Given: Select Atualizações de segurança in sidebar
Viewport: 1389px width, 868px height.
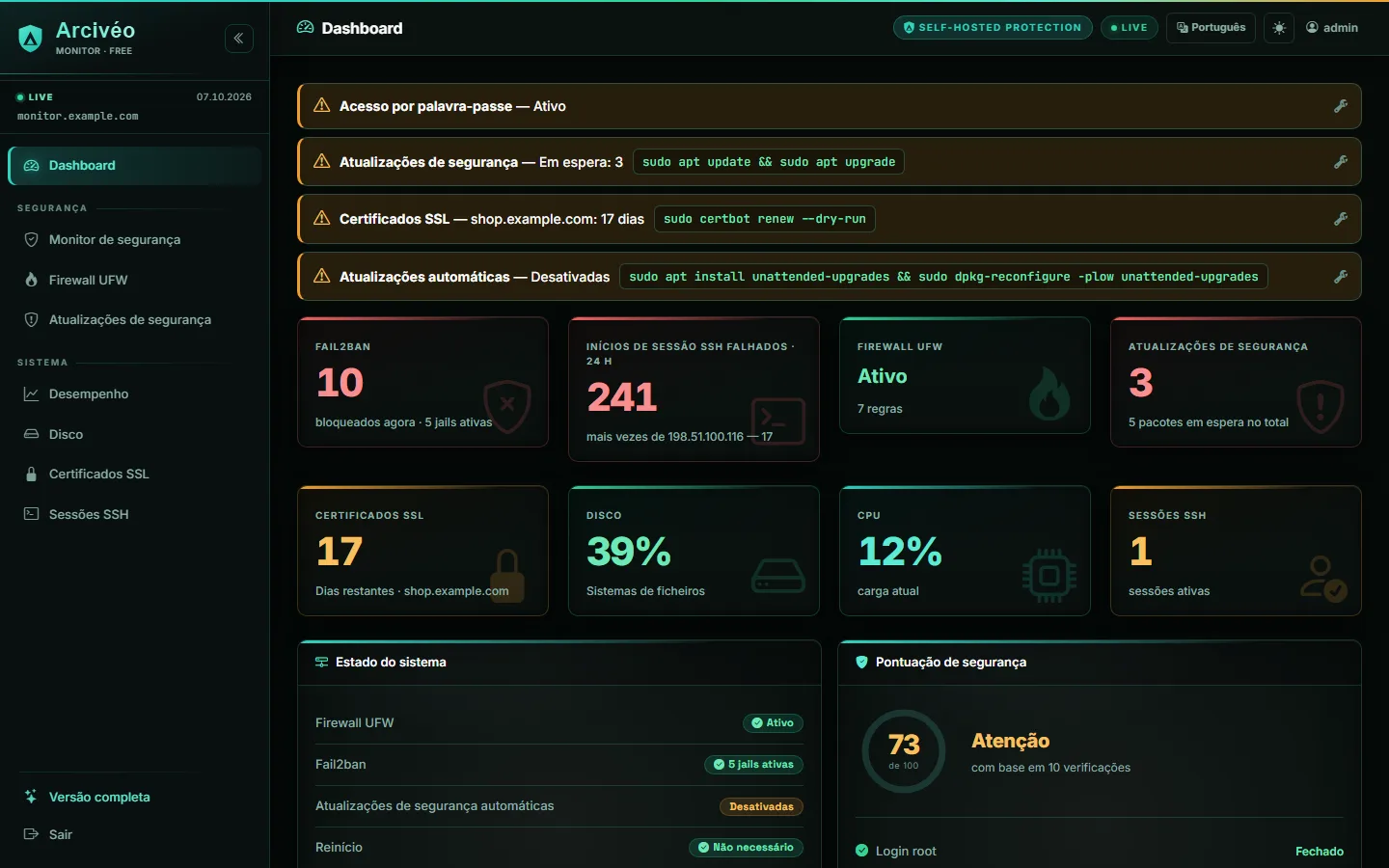Looking at the screenshot, I should [135, 320].
